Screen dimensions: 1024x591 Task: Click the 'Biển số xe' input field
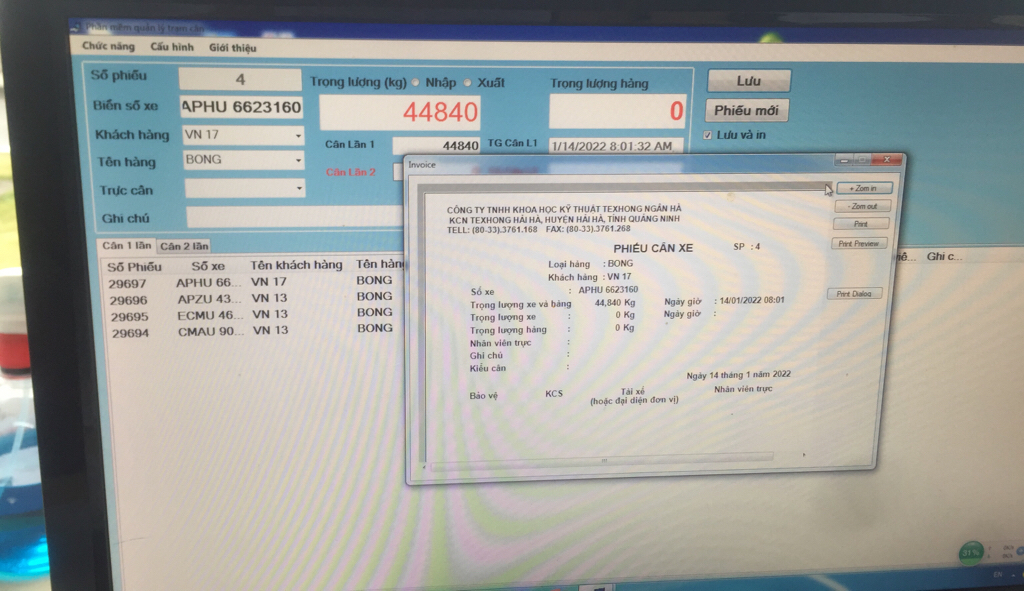240,106
